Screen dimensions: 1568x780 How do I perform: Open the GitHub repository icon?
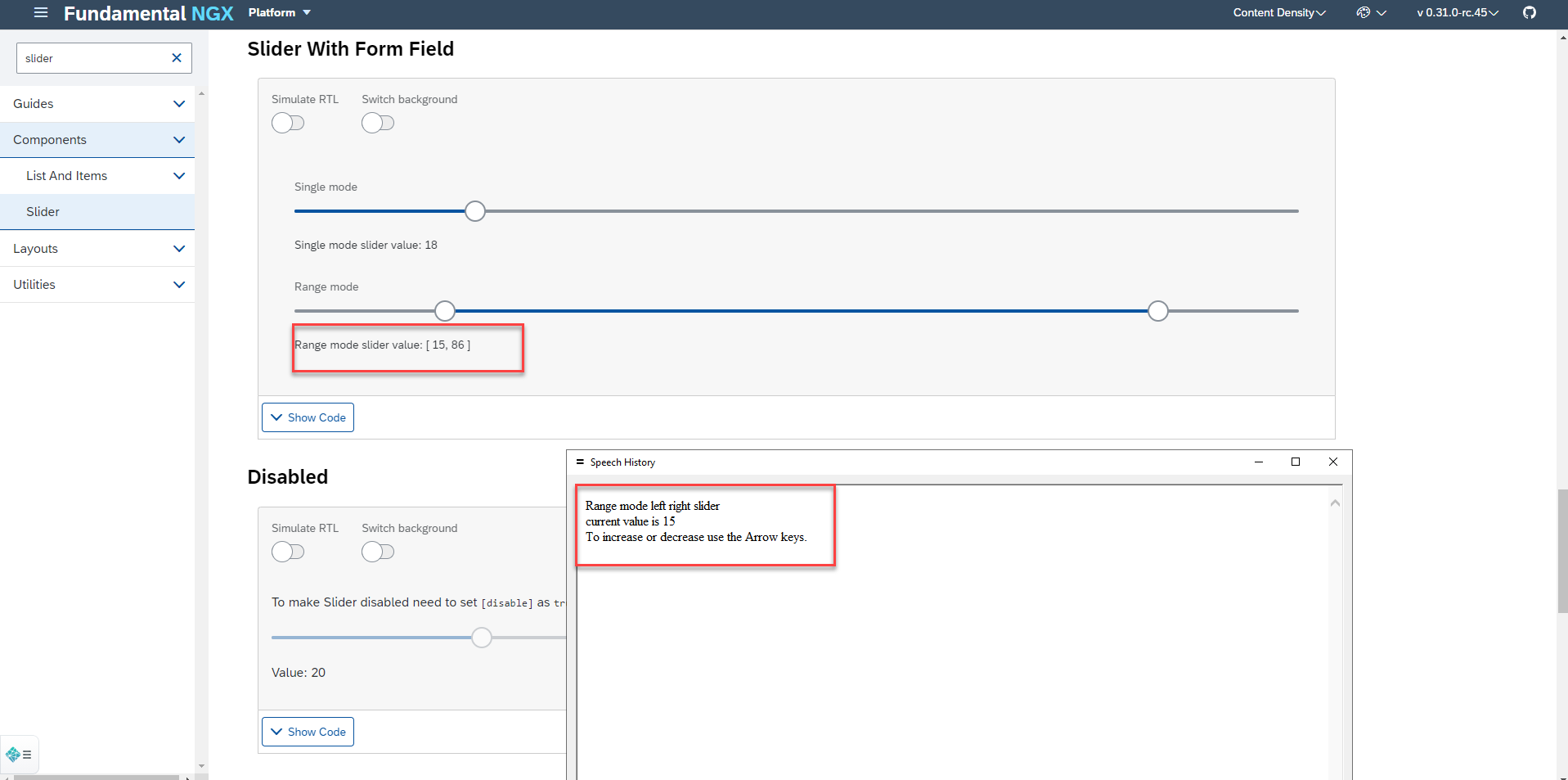1530,13
